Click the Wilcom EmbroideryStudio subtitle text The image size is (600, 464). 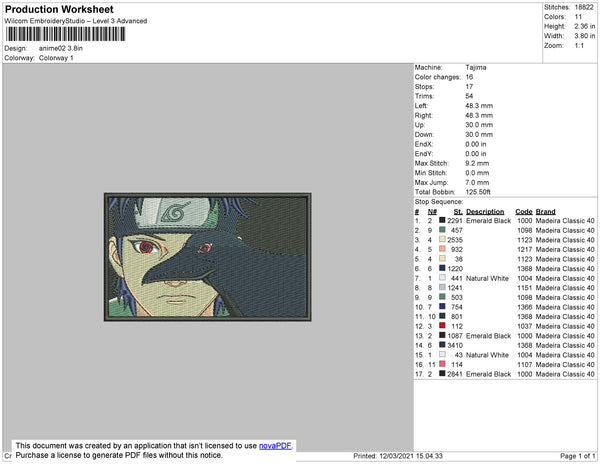click(x=76, y=21)
